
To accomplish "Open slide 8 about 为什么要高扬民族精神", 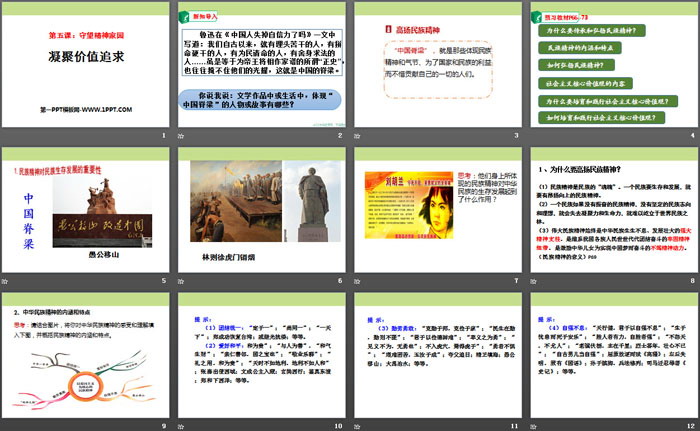I will (x=612, y=215).
